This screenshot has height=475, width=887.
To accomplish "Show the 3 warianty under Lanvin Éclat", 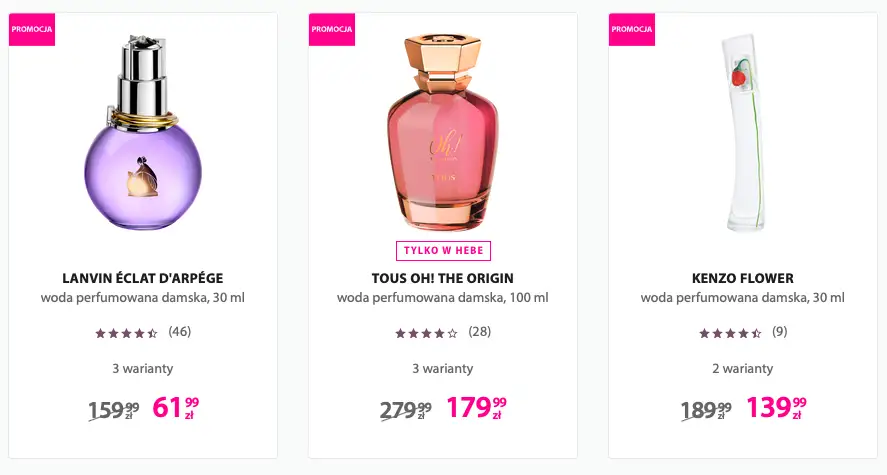I will click(x=142, y=369).
